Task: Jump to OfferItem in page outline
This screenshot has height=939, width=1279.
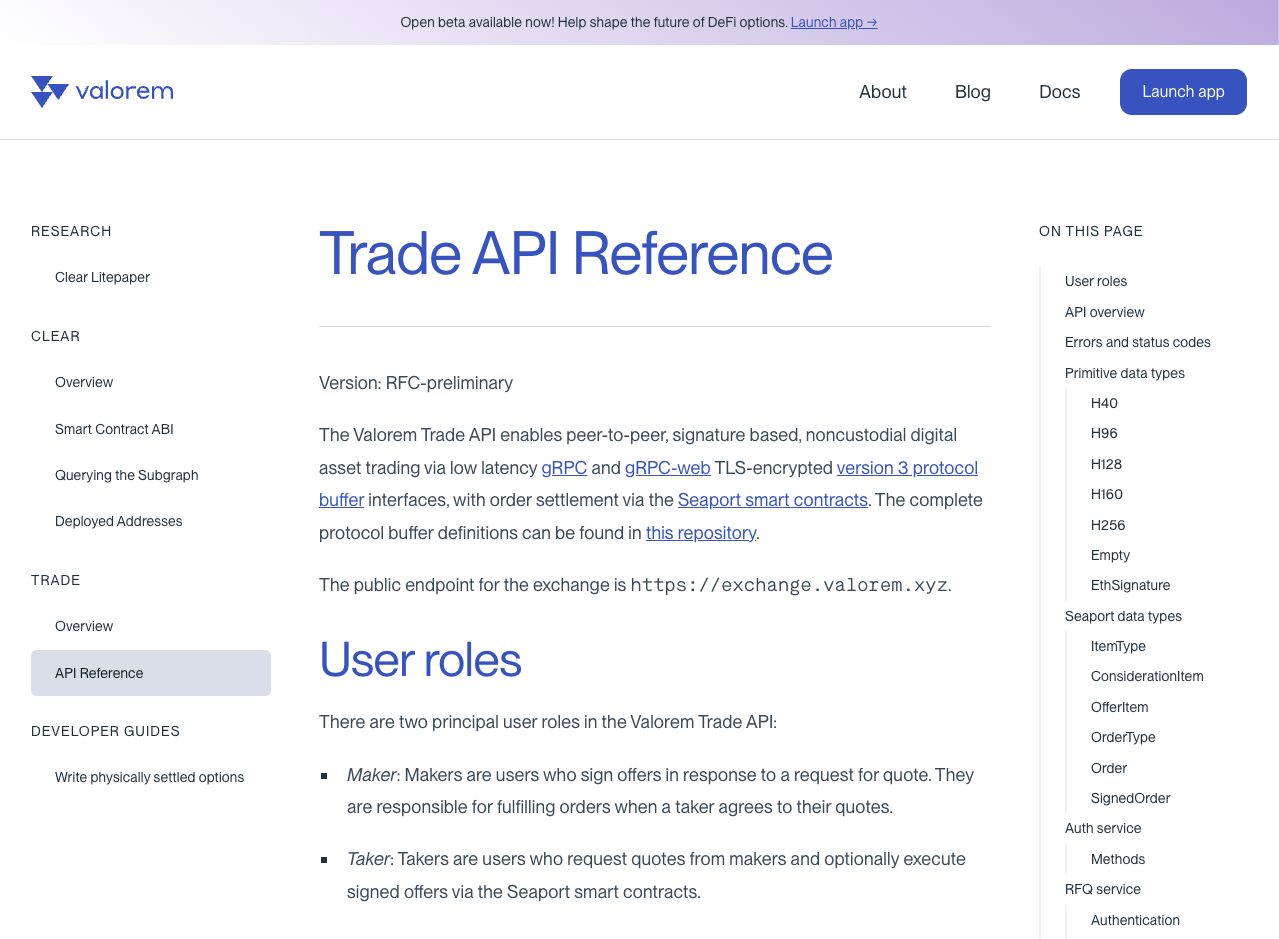Action: click(x=1120, y=707)
